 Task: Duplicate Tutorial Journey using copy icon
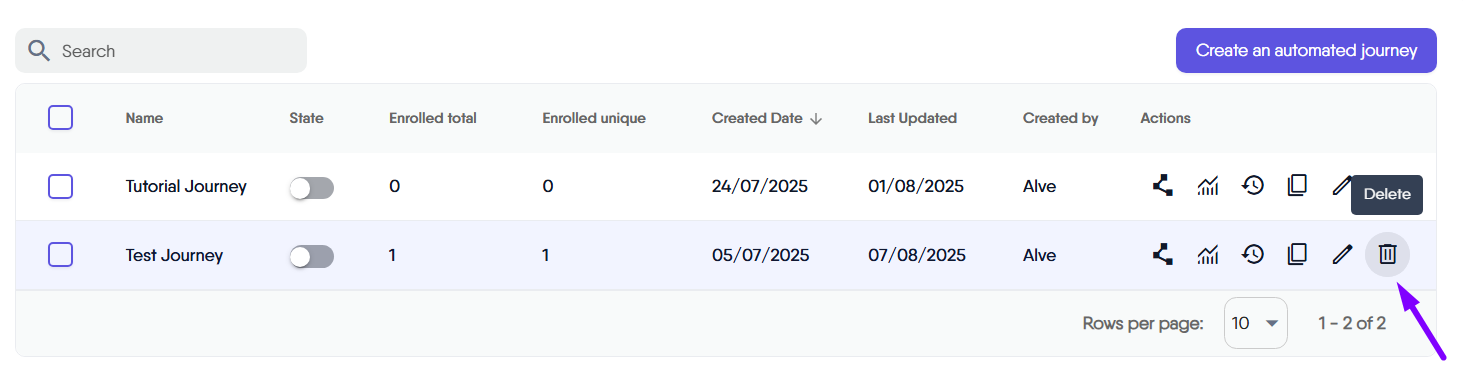1297,186
